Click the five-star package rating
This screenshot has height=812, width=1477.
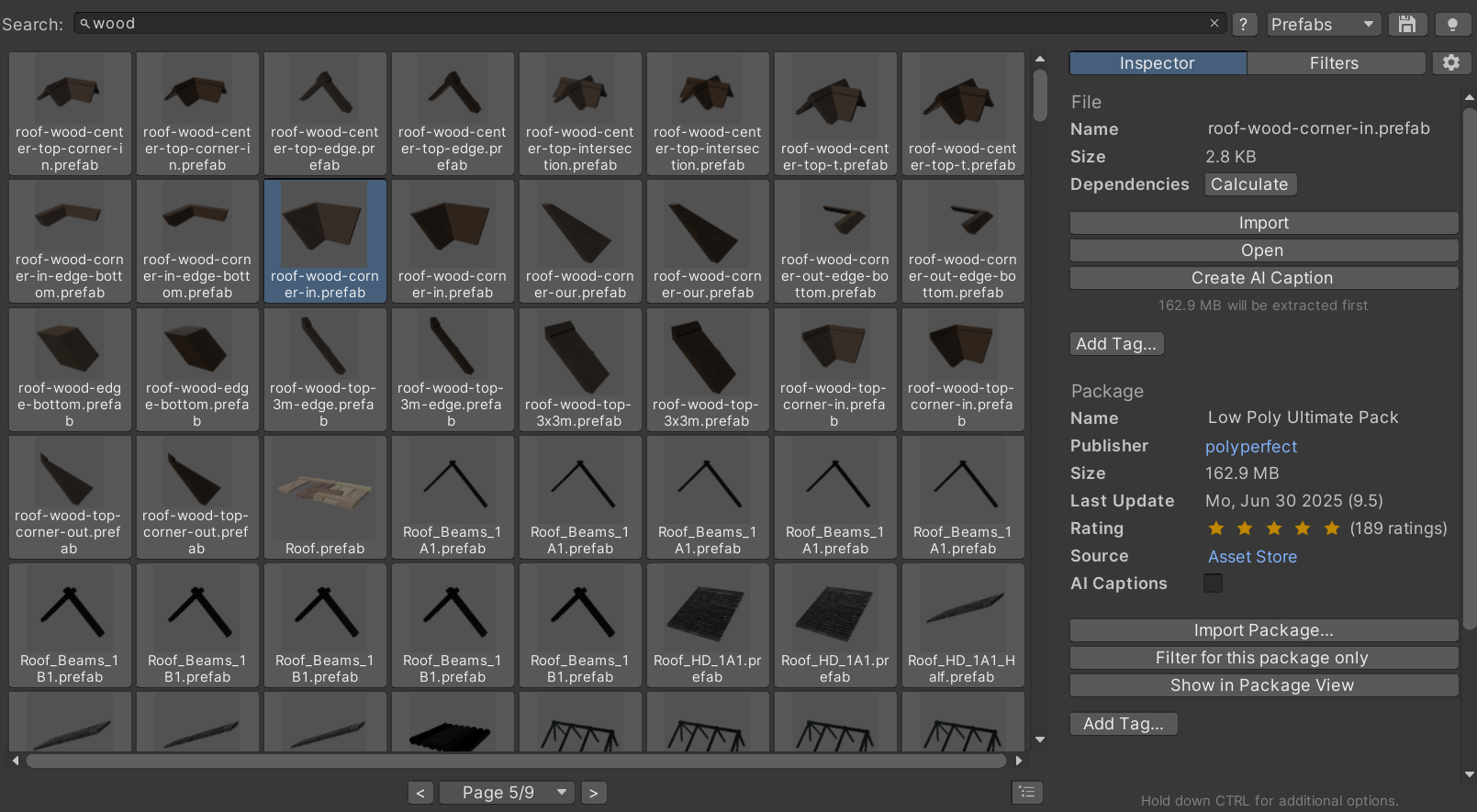click(1274, 528)
